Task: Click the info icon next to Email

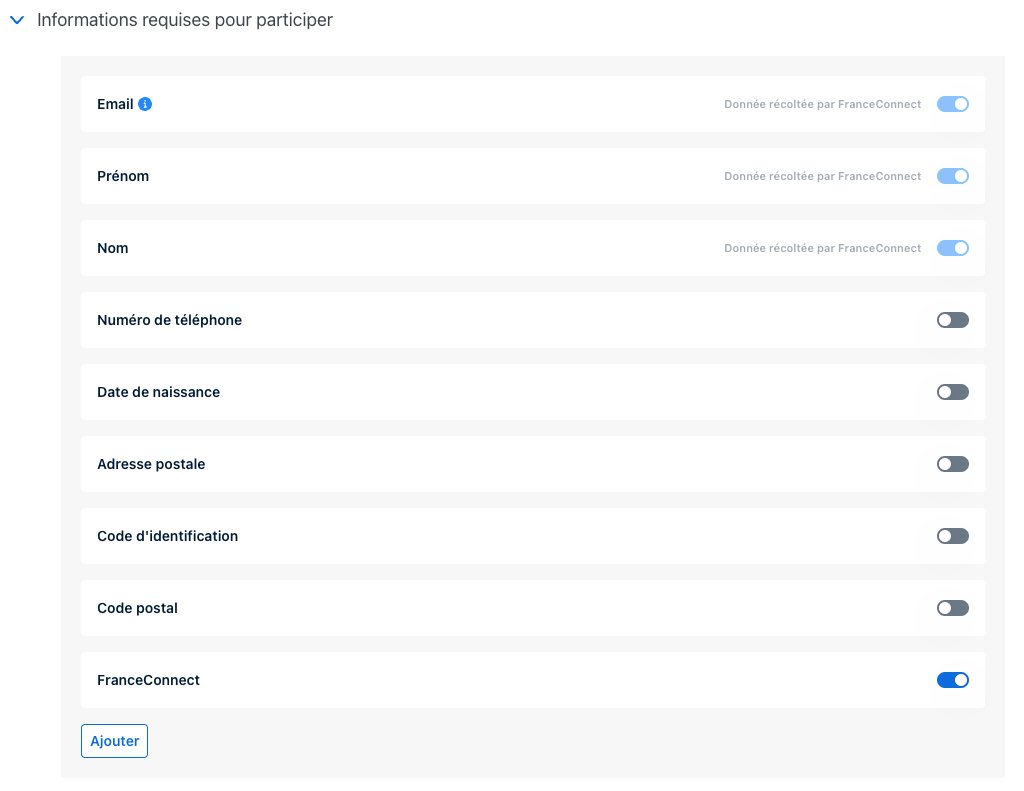Action: (x=145, y=104)
